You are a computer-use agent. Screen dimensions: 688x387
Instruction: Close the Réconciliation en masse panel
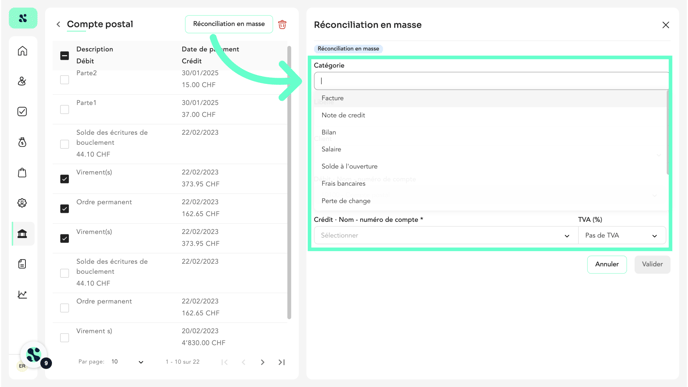(666, 25)
